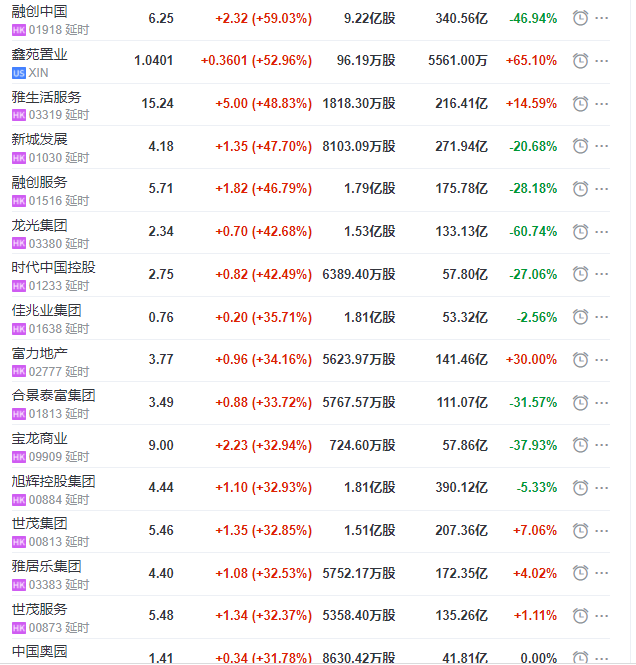The image size is (636, 665).
Task: Click HK code 01918
Action: coord(45,30)
